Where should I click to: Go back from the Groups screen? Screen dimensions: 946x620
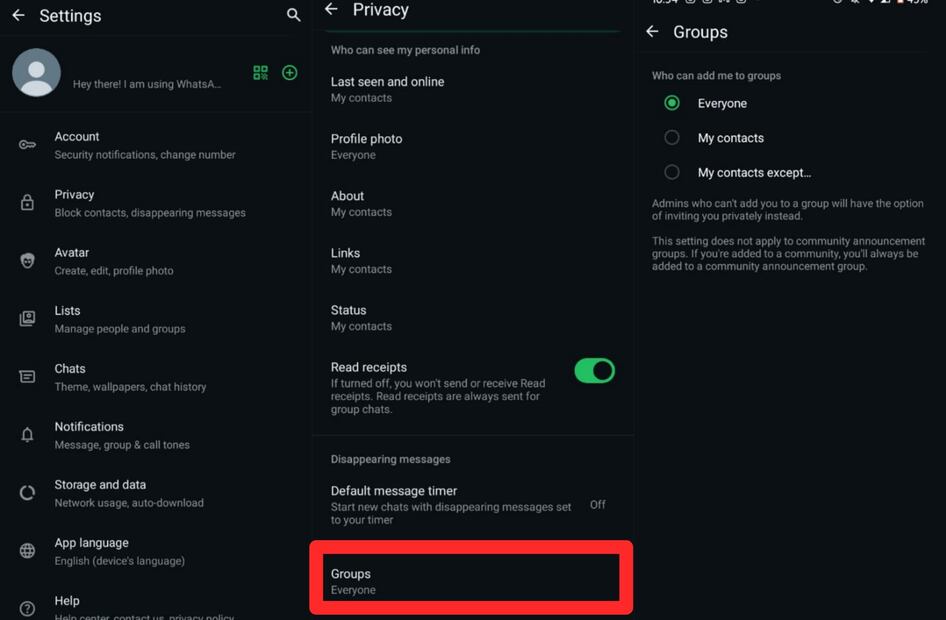tap(652, 32)
